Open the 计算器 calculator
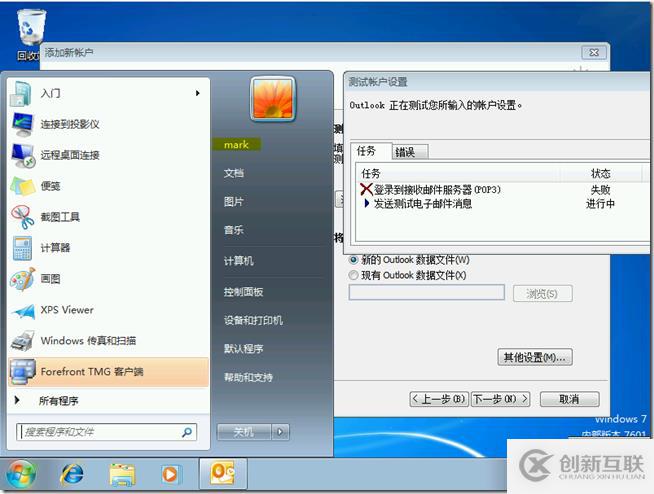This screenshot has width=654, height=494. (108, 248)
